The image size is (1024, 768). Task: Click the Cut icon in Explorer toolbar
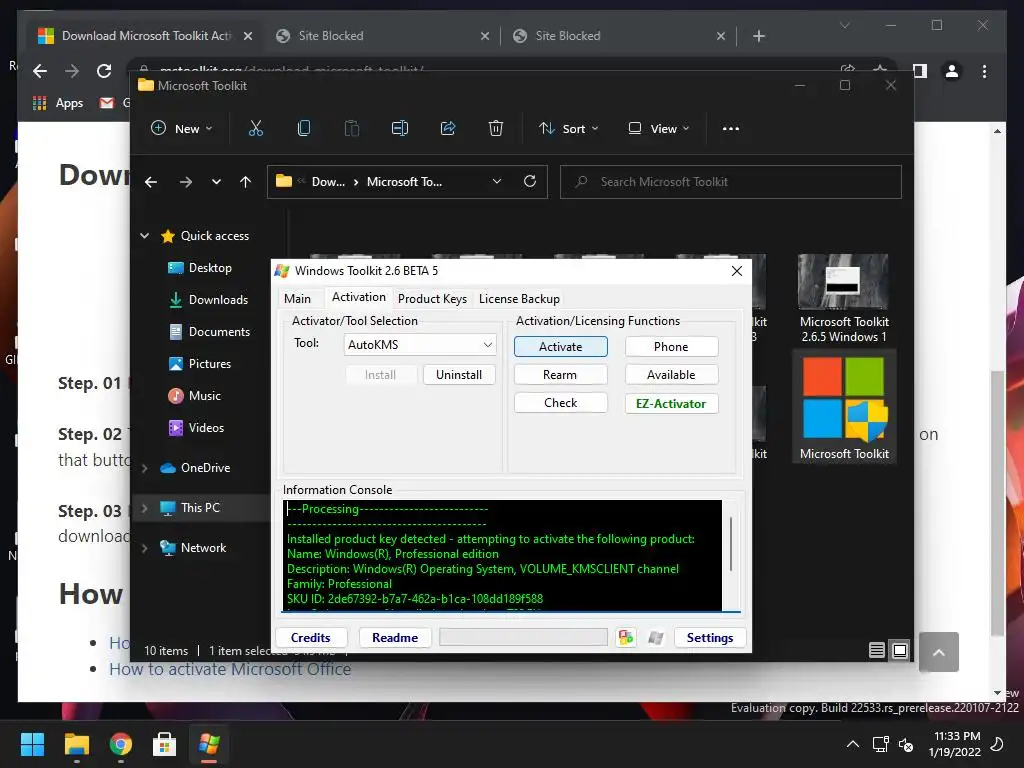(255, 129)
